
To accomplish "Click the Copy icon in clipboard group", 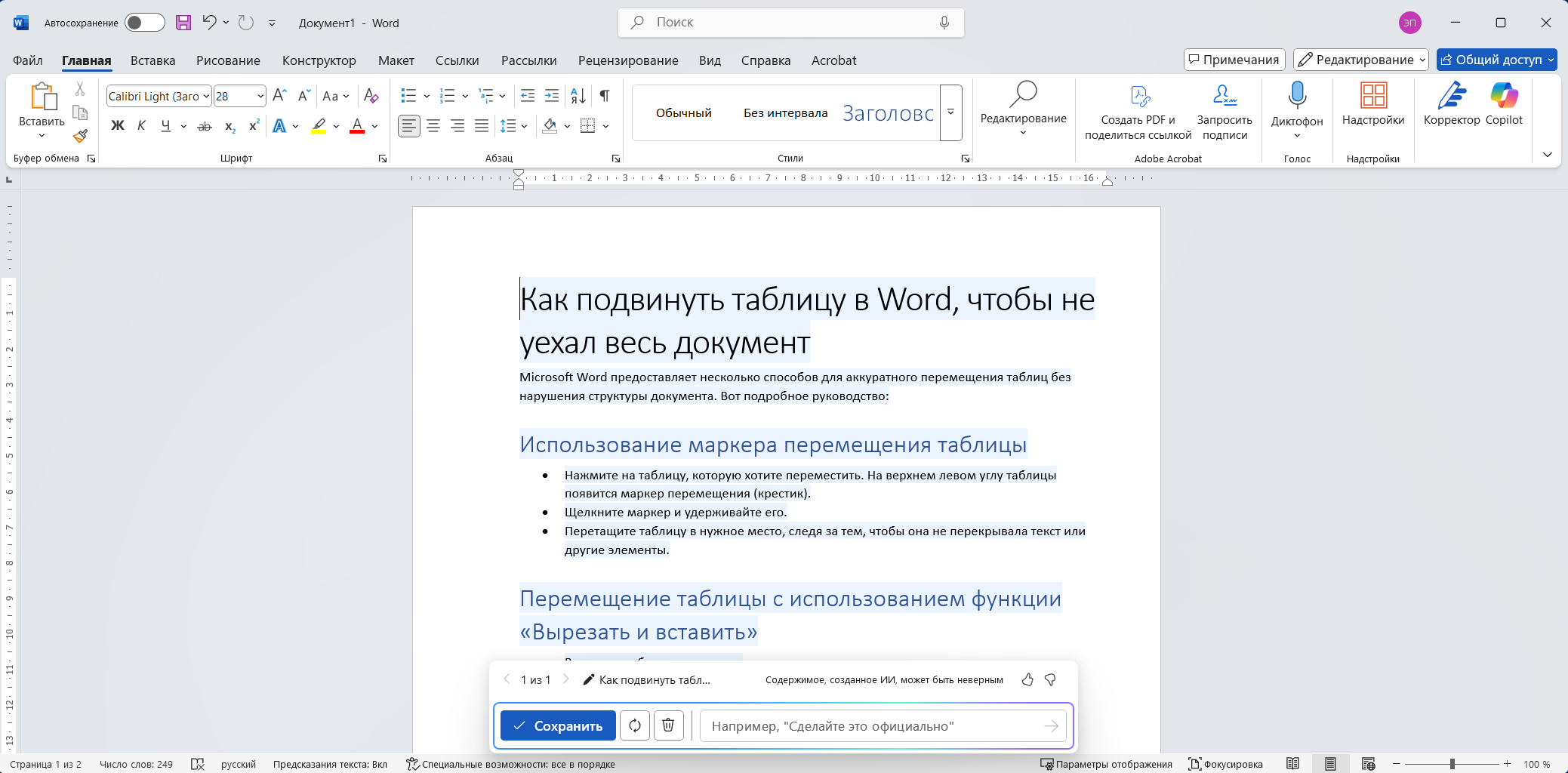I will (x=80, y=112).
